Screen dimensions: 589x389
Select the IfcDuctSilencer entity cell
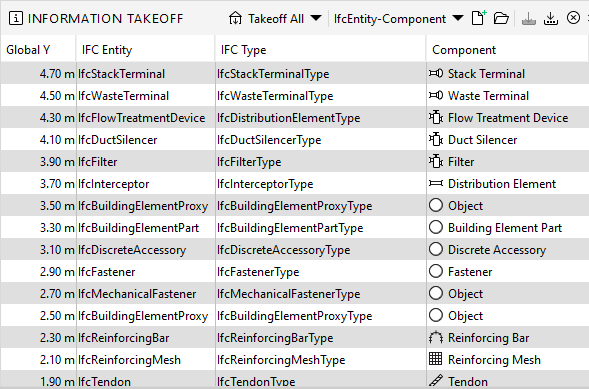click(146, 140)
